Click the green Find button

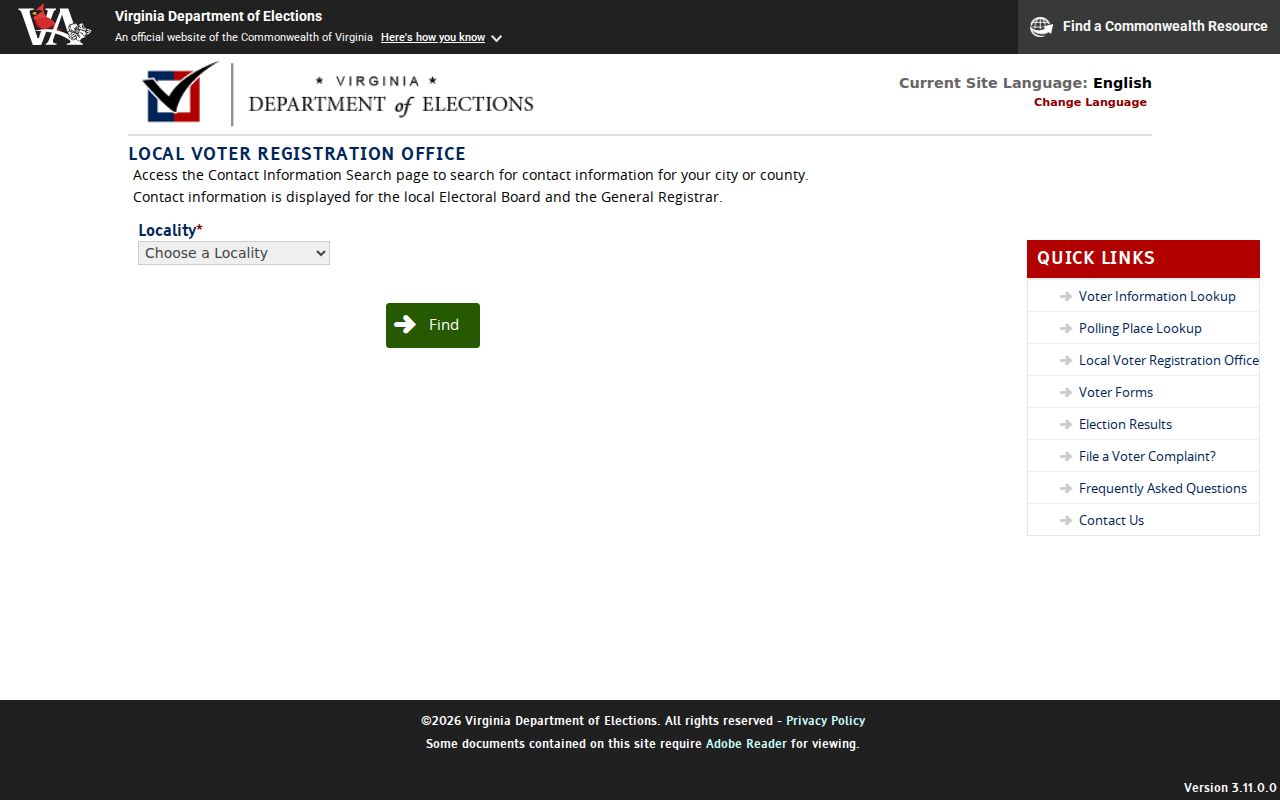(433, 325)
